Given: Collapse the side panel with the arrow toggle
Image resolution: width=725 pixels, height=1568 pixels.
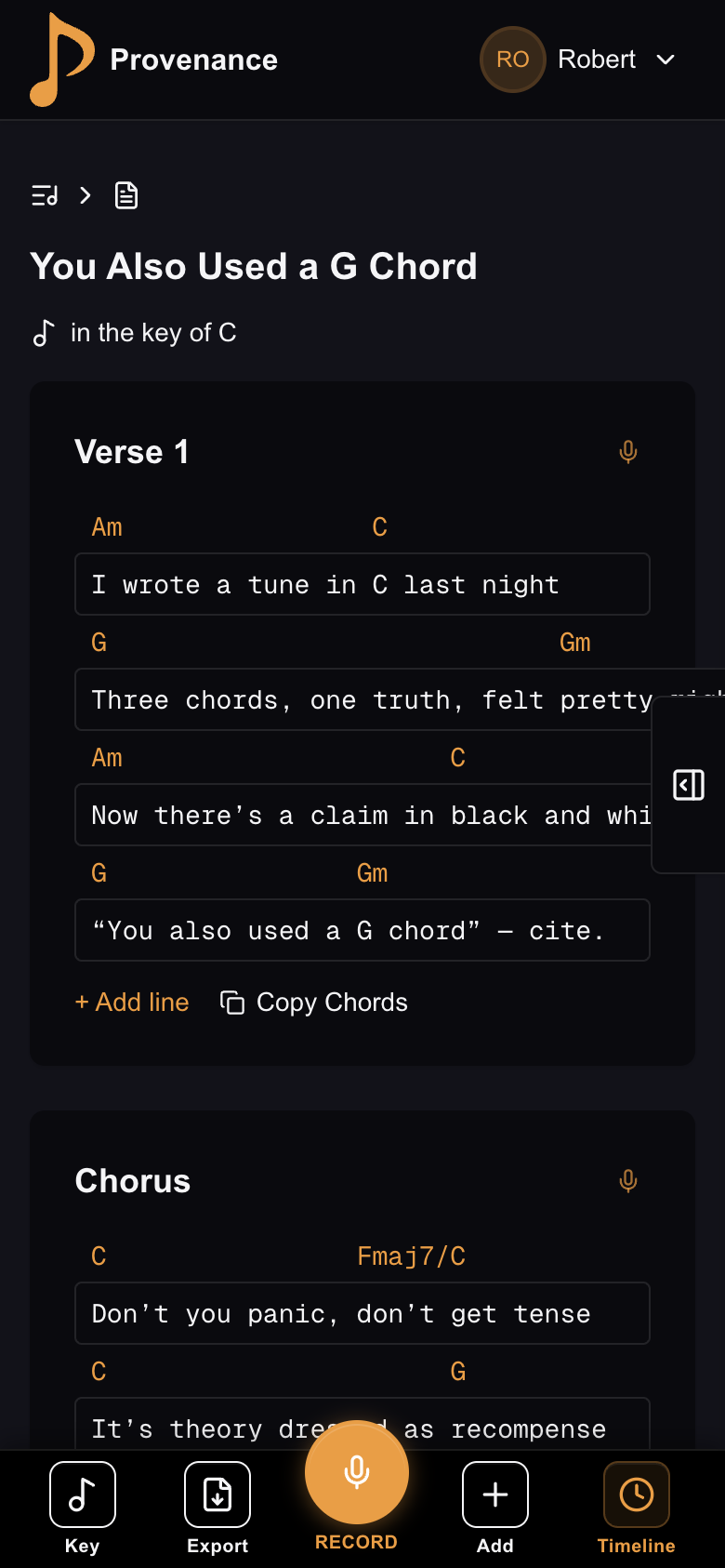Looking at the screenshot, I should [688, 785].
